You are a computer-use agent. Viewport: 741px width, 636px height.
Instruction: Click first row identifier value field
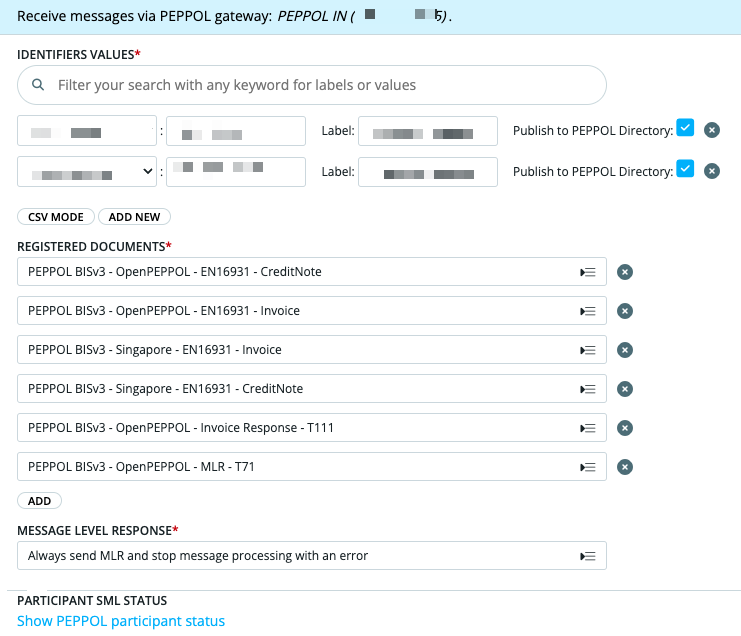click(x=236, y=131)
